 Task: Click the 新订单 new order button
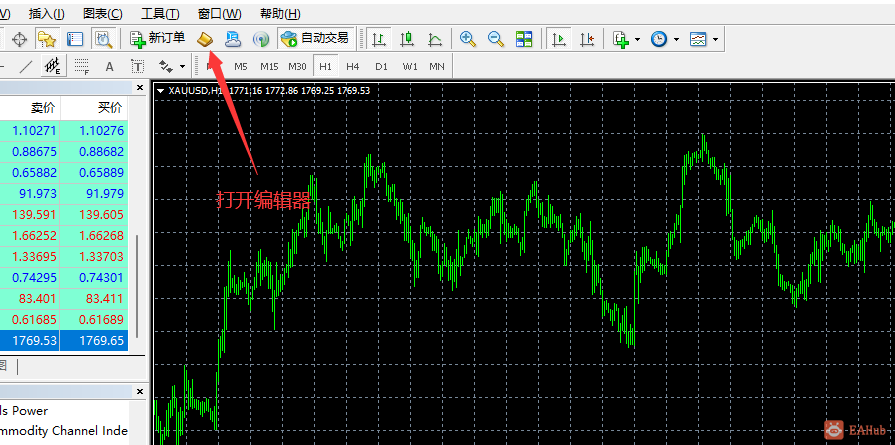pos(158,39)
